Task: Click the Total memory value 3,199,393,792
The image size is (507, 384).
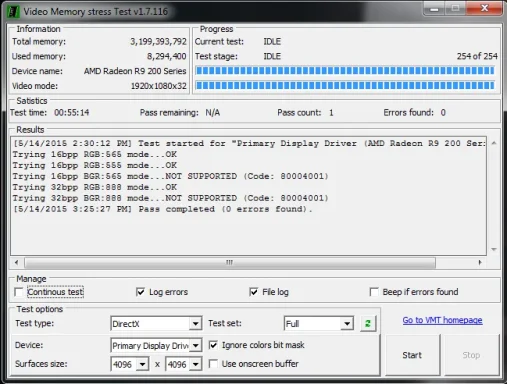Action: coord(158,42)
